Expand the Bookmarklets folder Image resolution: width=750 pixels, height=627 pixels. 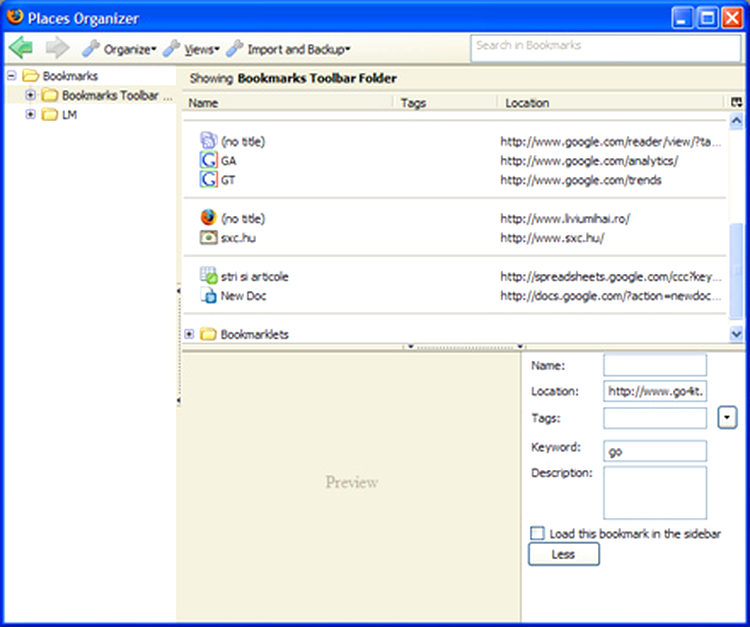coord(189,334)
